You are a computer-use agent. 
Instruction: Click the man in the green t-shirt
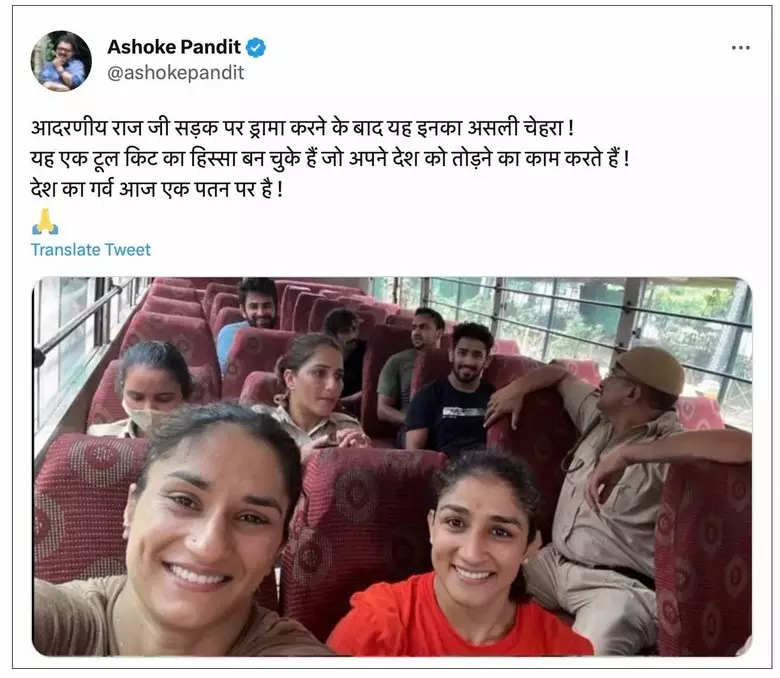coord(409,363)
